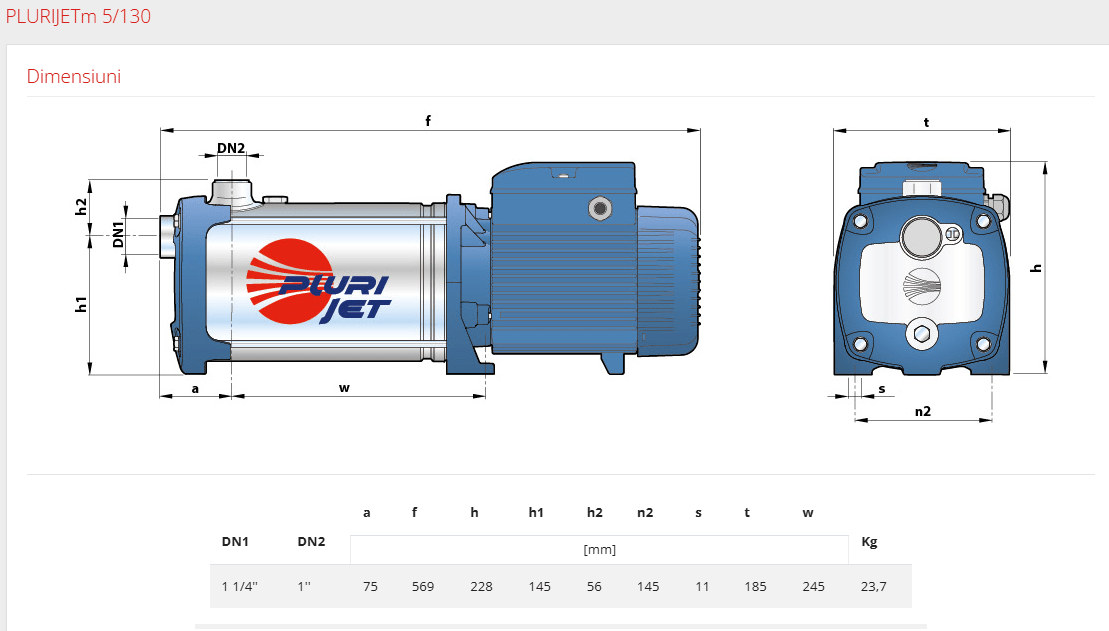The width and height of the screenshot is (1109, 631).
Task: Click the h2 height label in diagram
Action: tap(82, 206)
